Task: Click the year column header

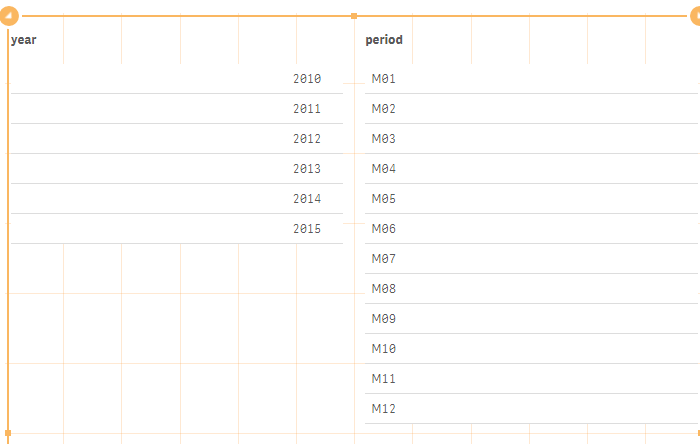Action: (x=24, y=40)
